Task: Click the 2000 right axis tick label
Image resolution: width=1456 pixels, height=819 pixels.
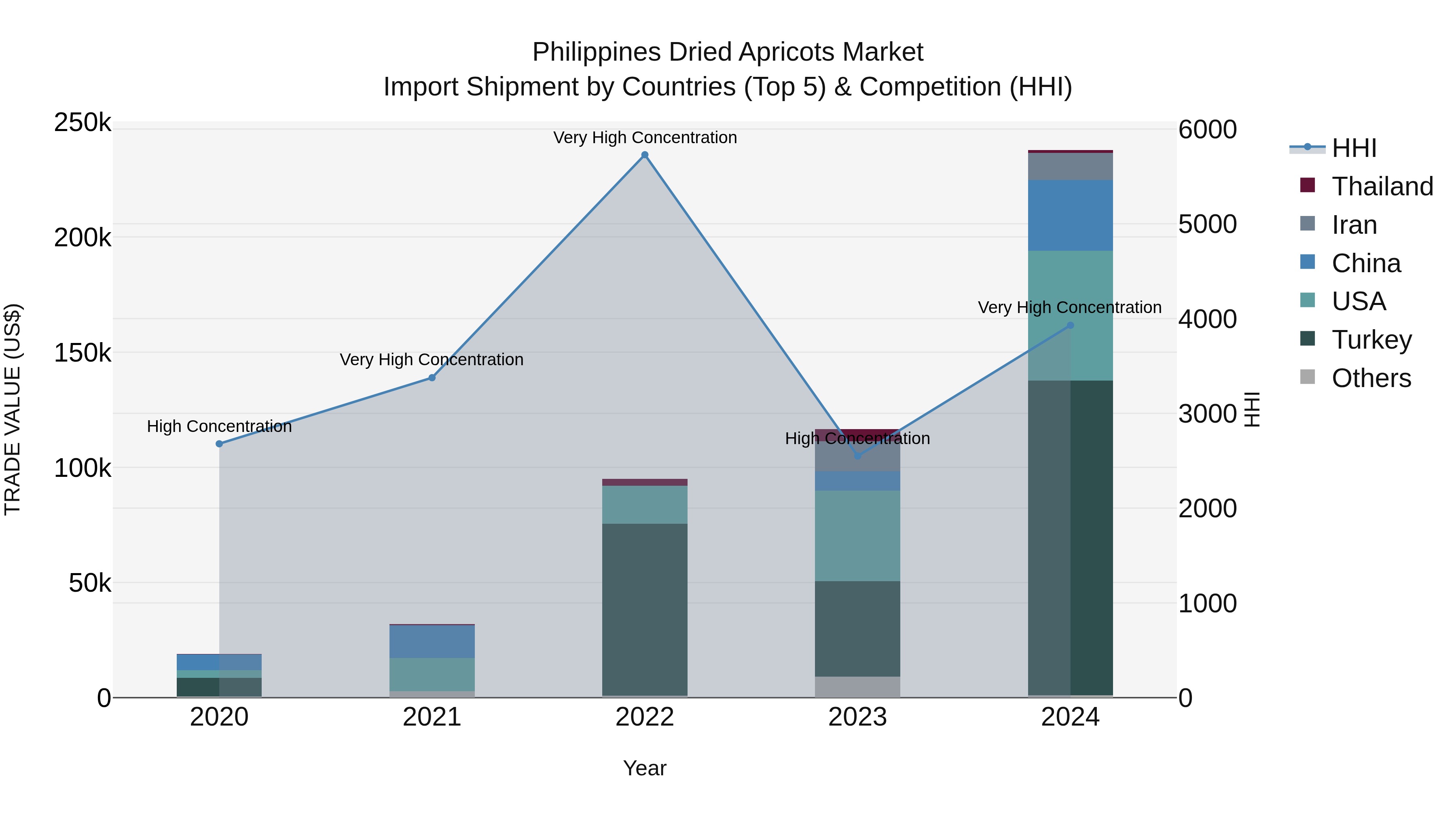Action: [1208, 509]
